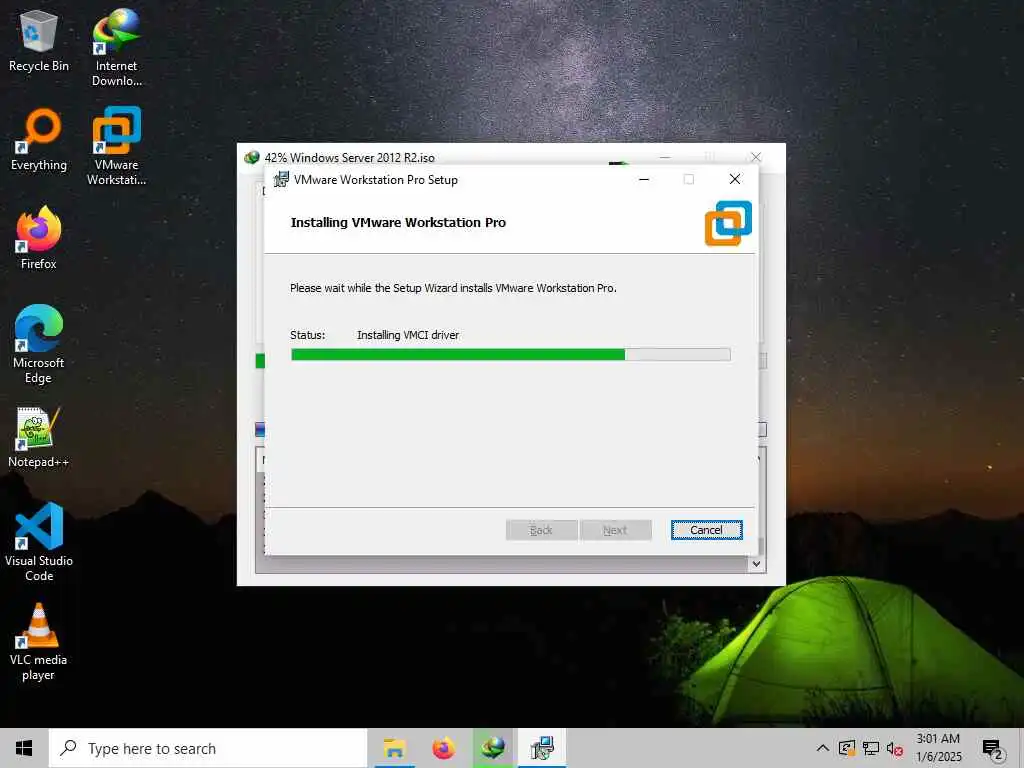Select the VMware Workstation desktop shortcut

pos(116,146)
